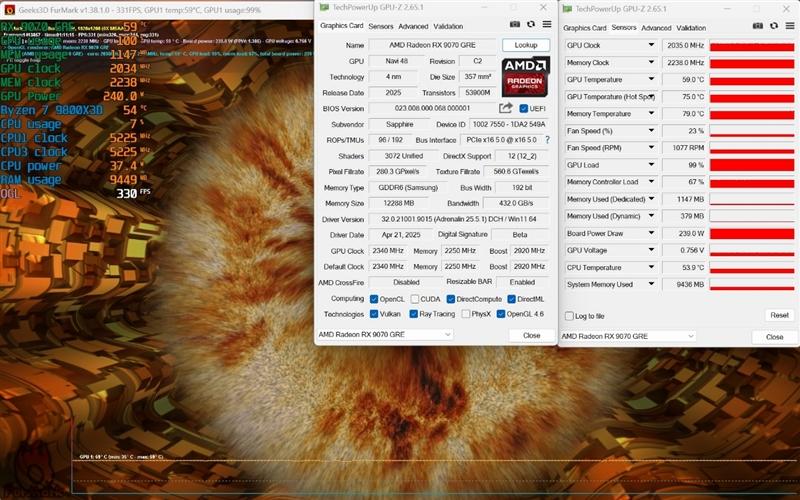
Task: Click the screenshot camera icon in Graphics Card window
Action: (x=515, y=24)
